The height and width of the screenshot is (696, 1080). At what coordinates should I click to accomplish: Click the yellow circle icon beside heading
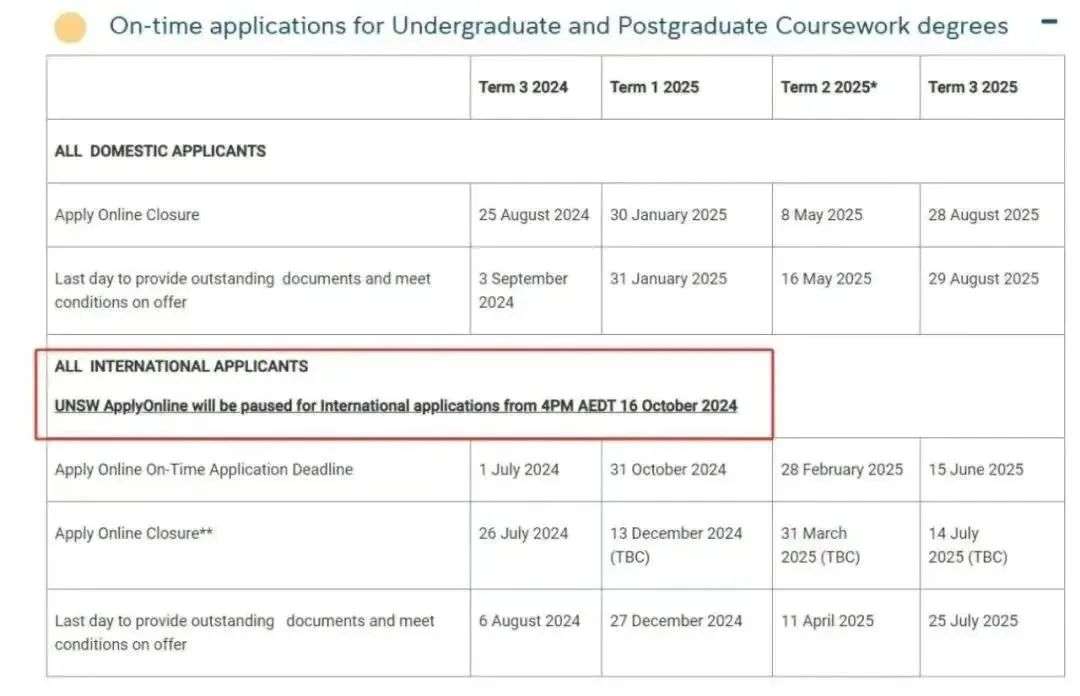pos(70,28)
